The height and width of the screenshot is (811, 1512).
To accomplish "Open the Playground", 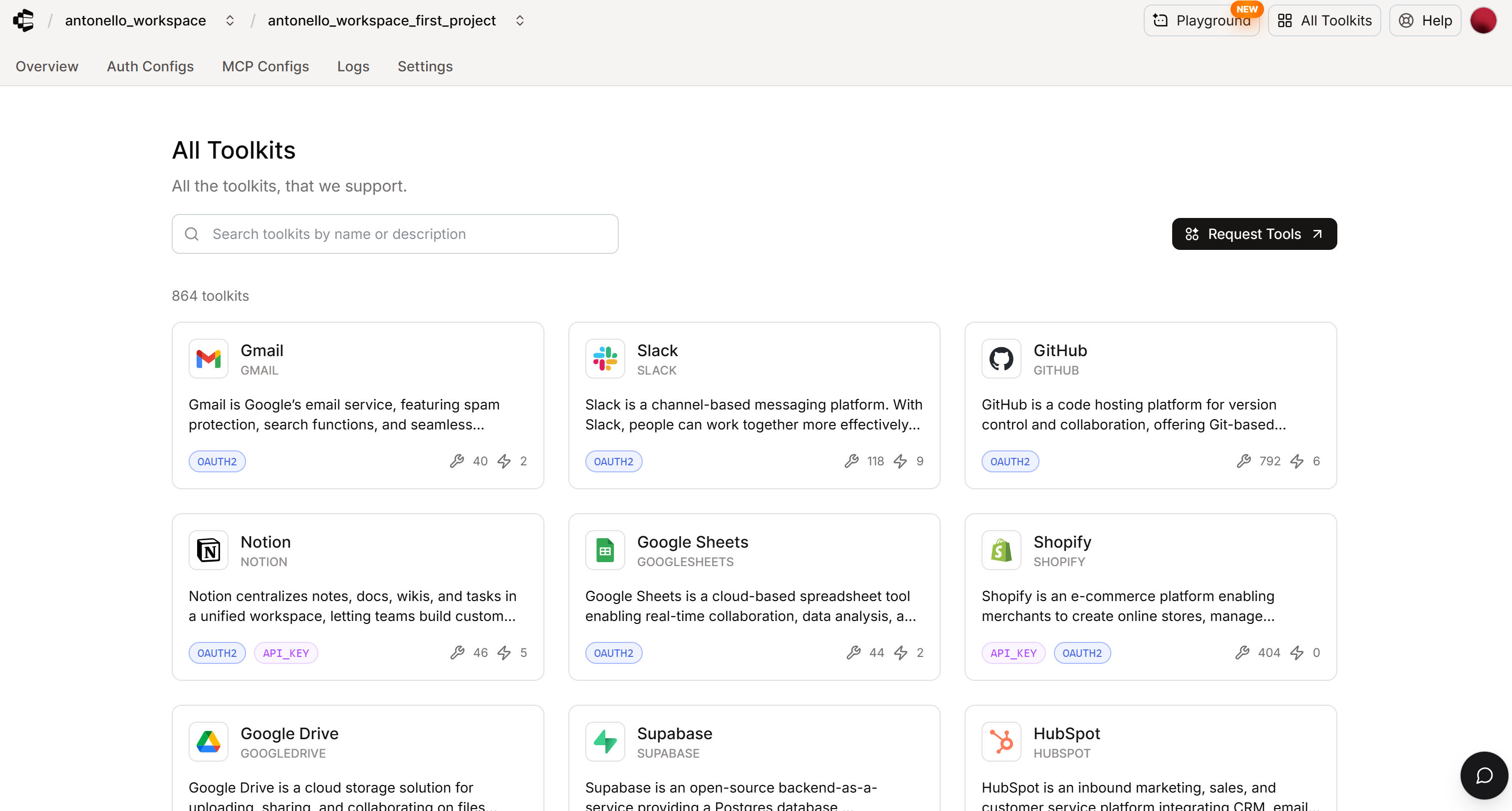I will pos(1202,20).
